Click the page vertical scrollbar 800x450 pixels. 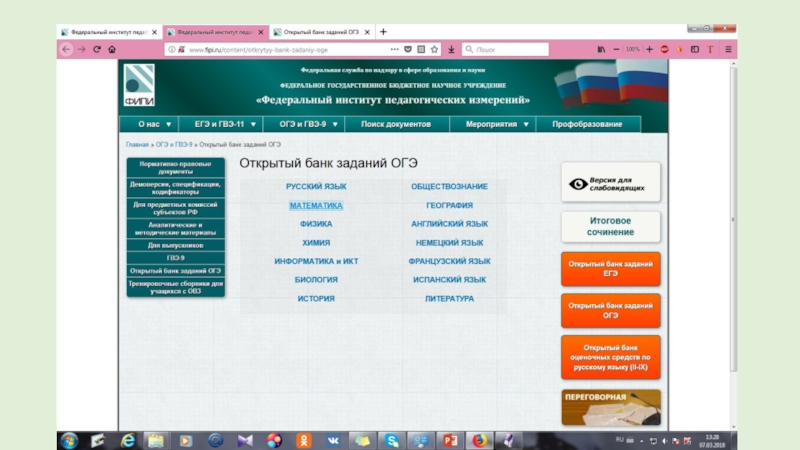(x=734, y=219)
